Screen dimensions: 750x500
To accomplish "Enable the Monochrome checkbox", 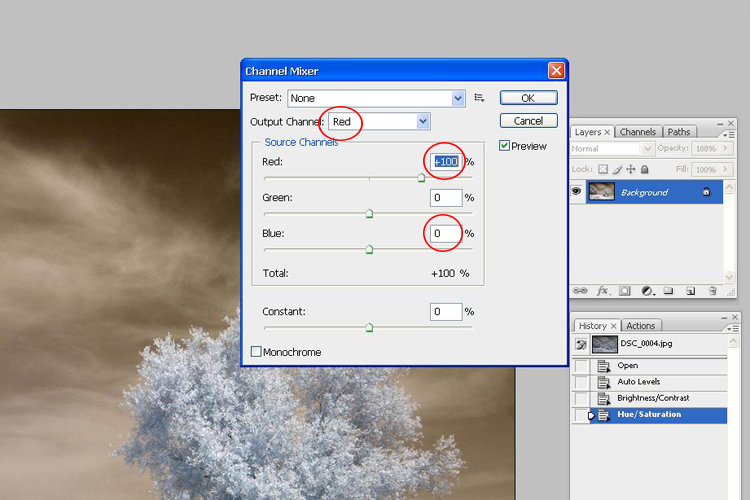I will pyautogui.click(x=256, y=352).
